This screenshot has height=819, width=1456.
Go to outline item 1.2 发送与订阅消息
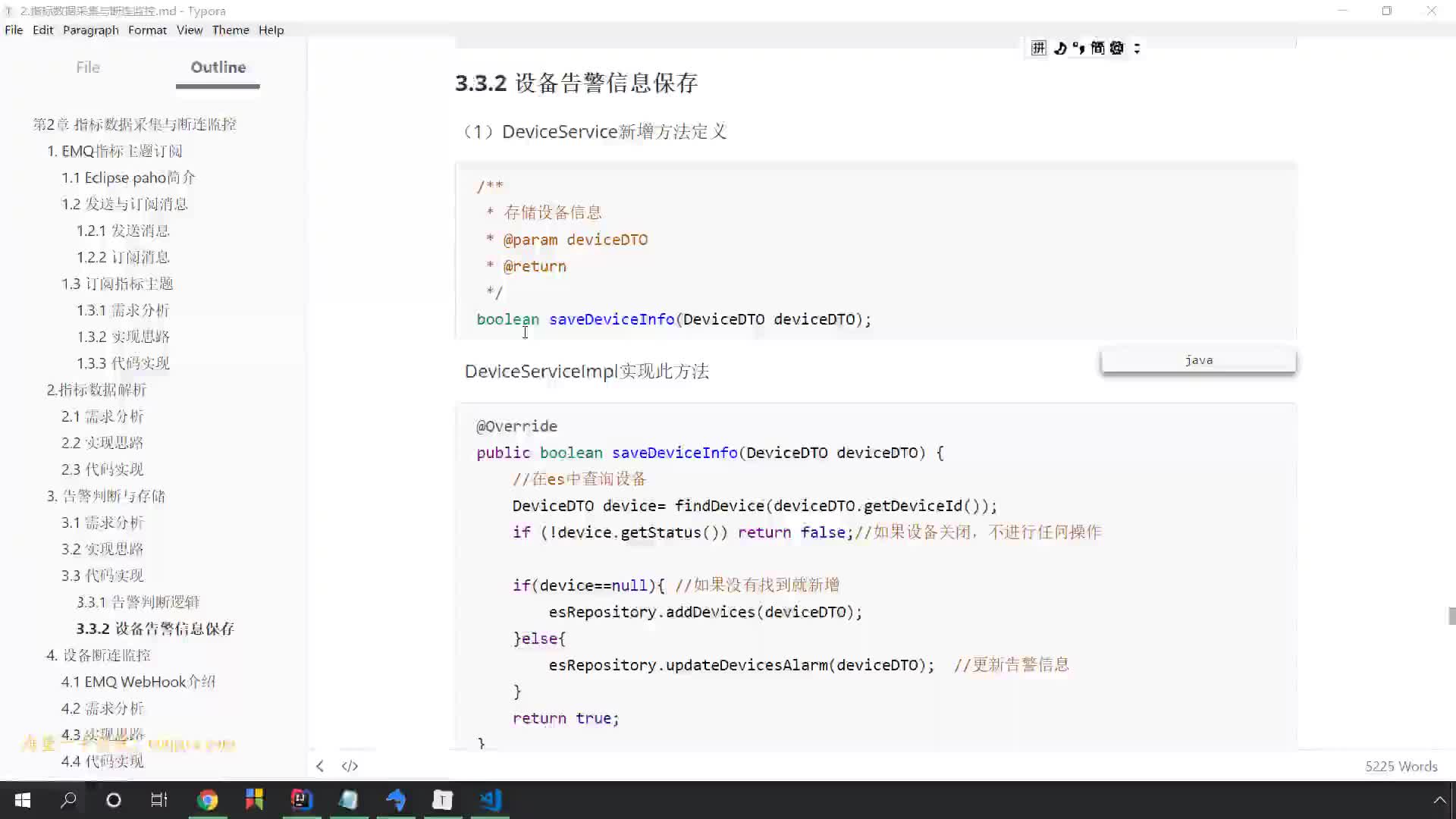[124, 204]
